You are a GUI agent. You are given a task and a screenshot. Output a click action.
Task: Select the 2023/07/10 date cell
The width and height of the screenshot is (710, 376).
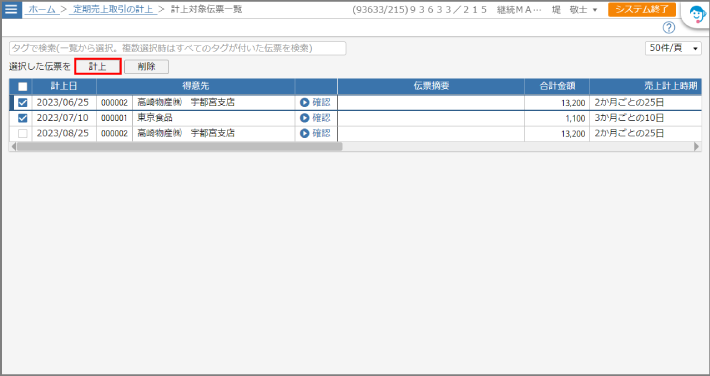(x=64, y=118)
